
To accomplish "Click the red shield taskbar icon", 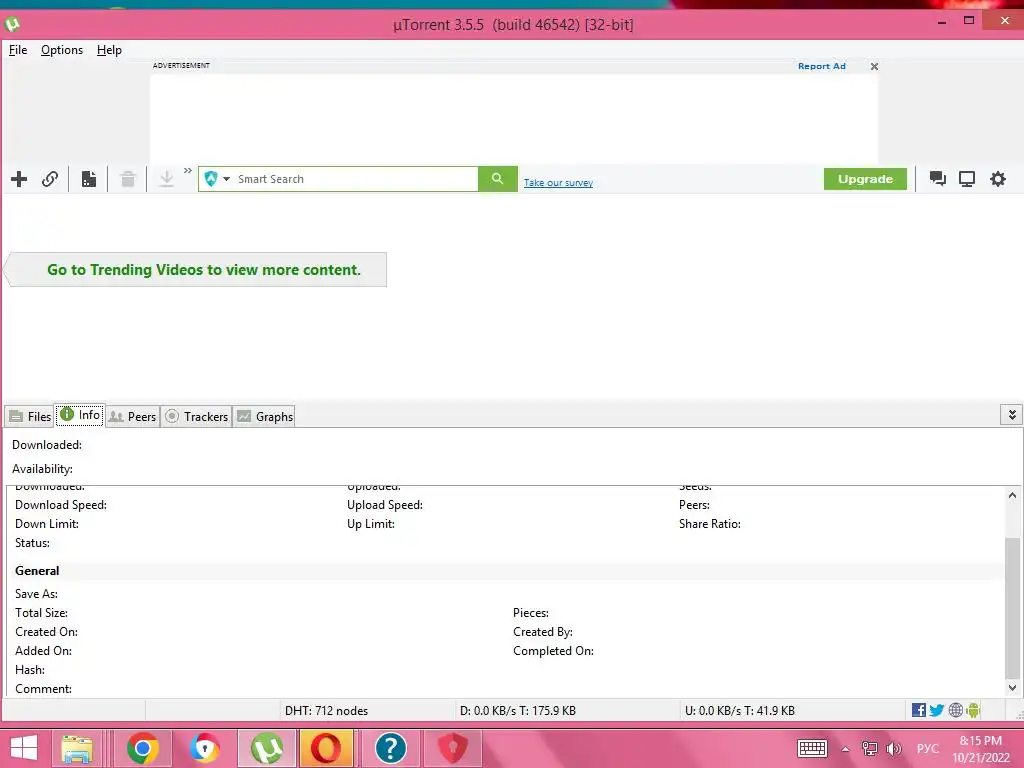I will (x=453, y=748).
